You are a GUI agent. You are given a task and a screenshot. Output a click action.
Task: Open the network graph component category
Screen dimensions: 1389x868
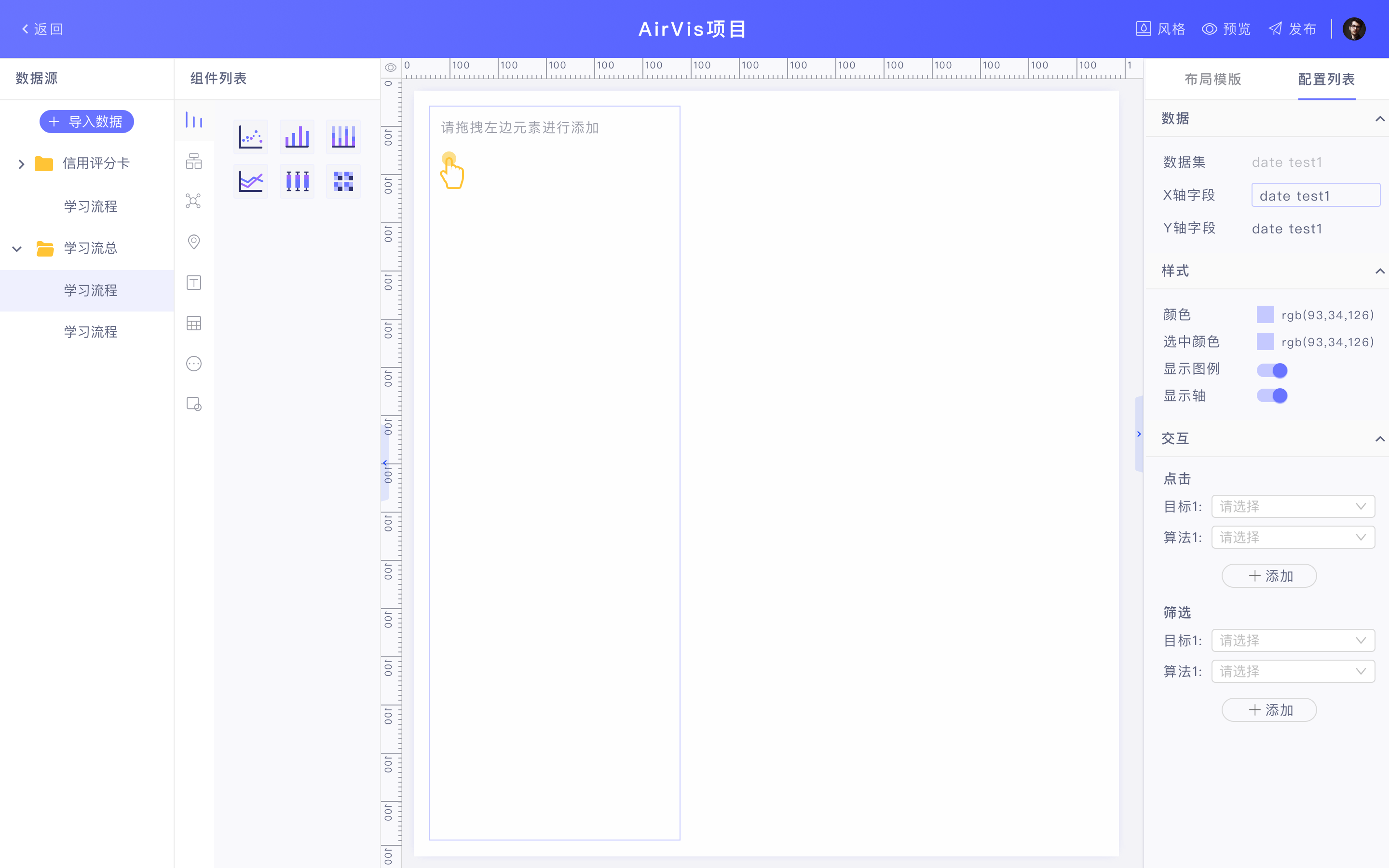click(194, 201)
